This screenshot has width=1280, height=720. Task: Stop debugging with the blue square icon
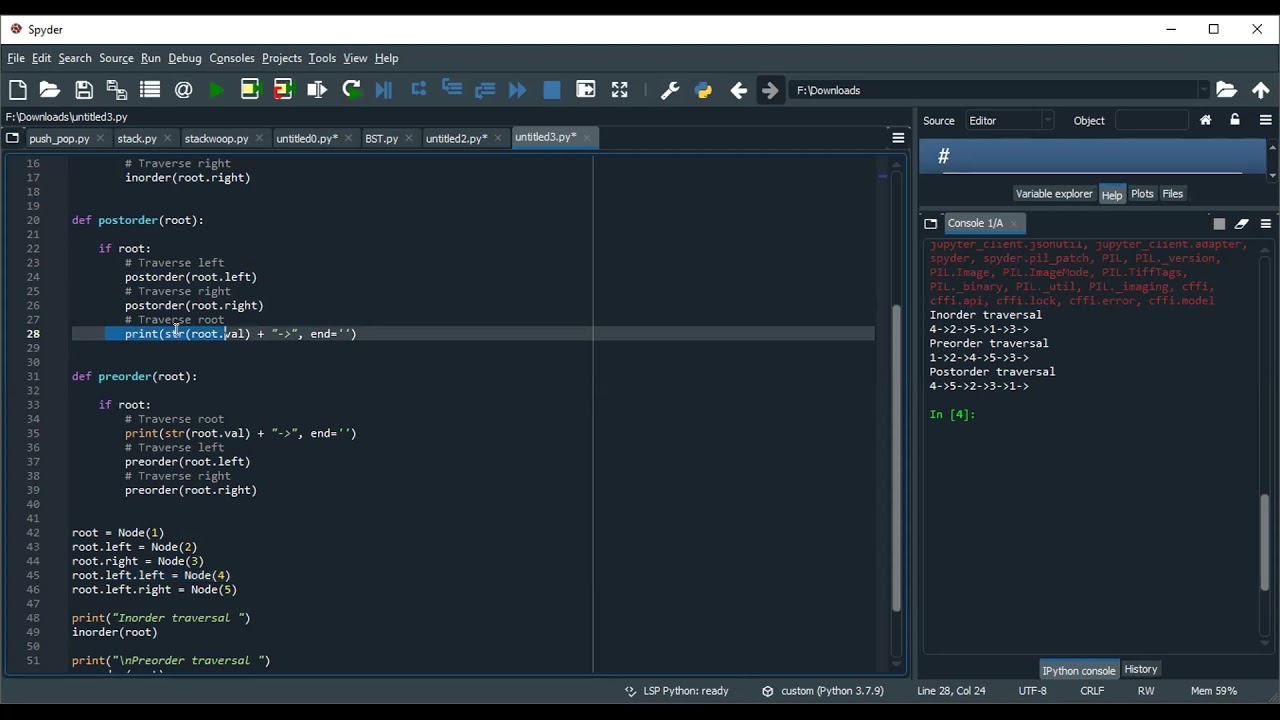[x=552, y=90]
